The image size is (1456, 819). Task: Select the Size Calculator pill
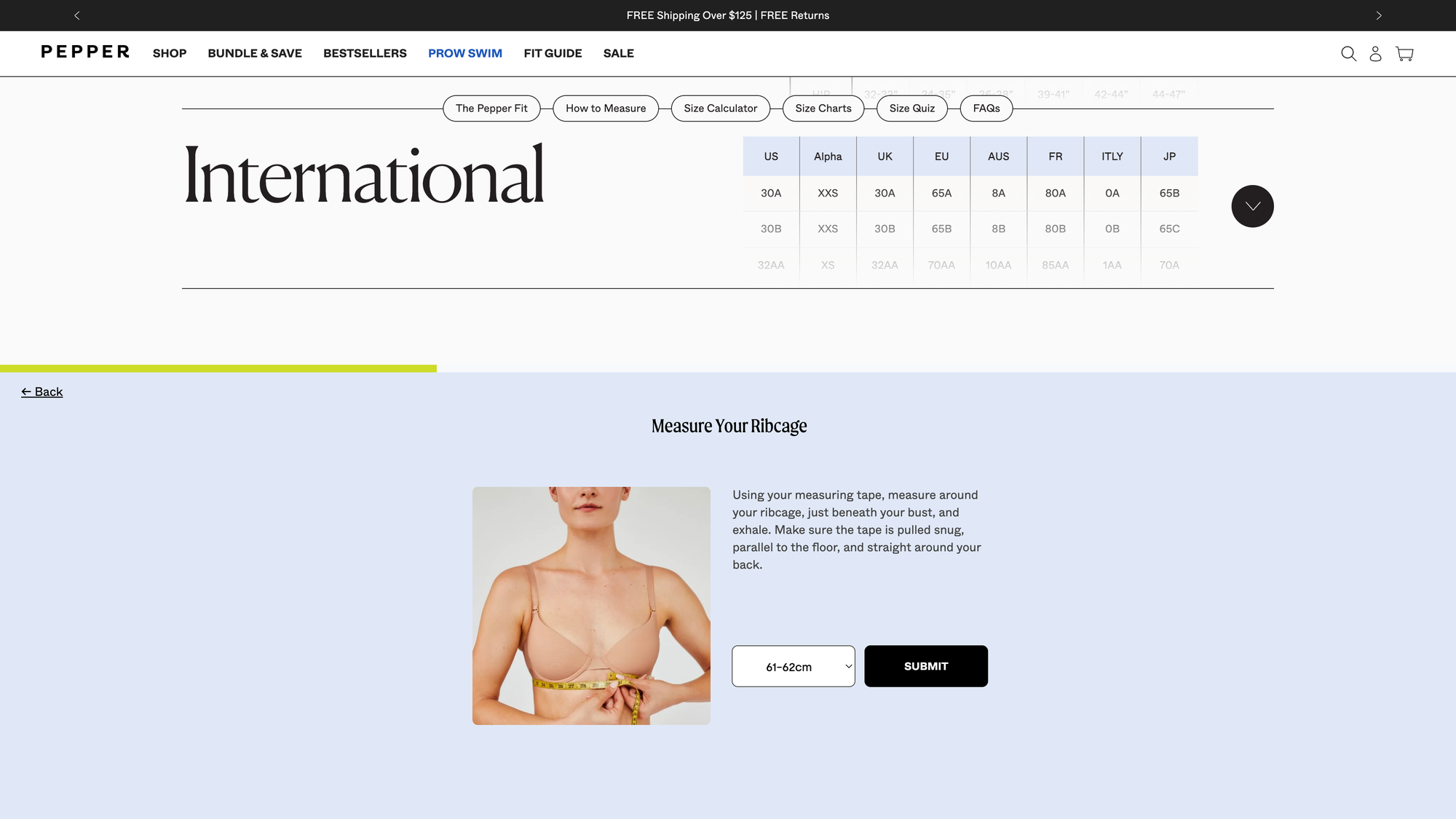(721, 108)
